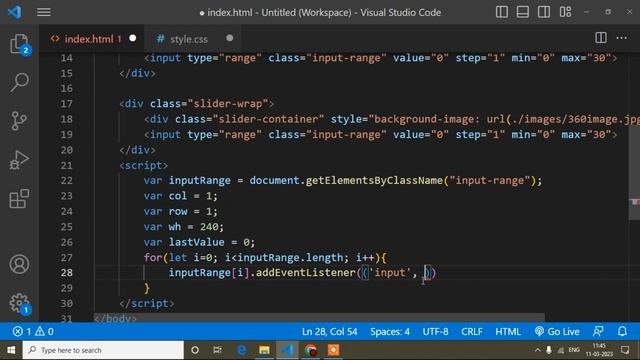Open the Windows action center

pyautogui.click(x=625, y=350)
